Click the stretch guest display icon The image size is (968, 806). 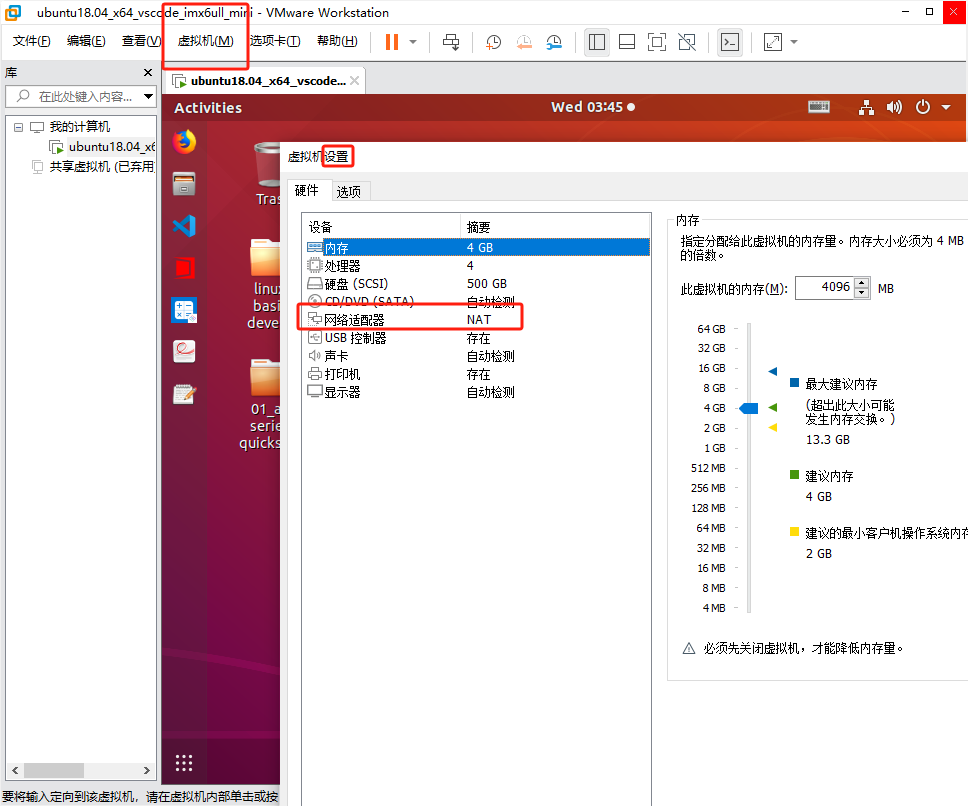(x=773, y=42)
